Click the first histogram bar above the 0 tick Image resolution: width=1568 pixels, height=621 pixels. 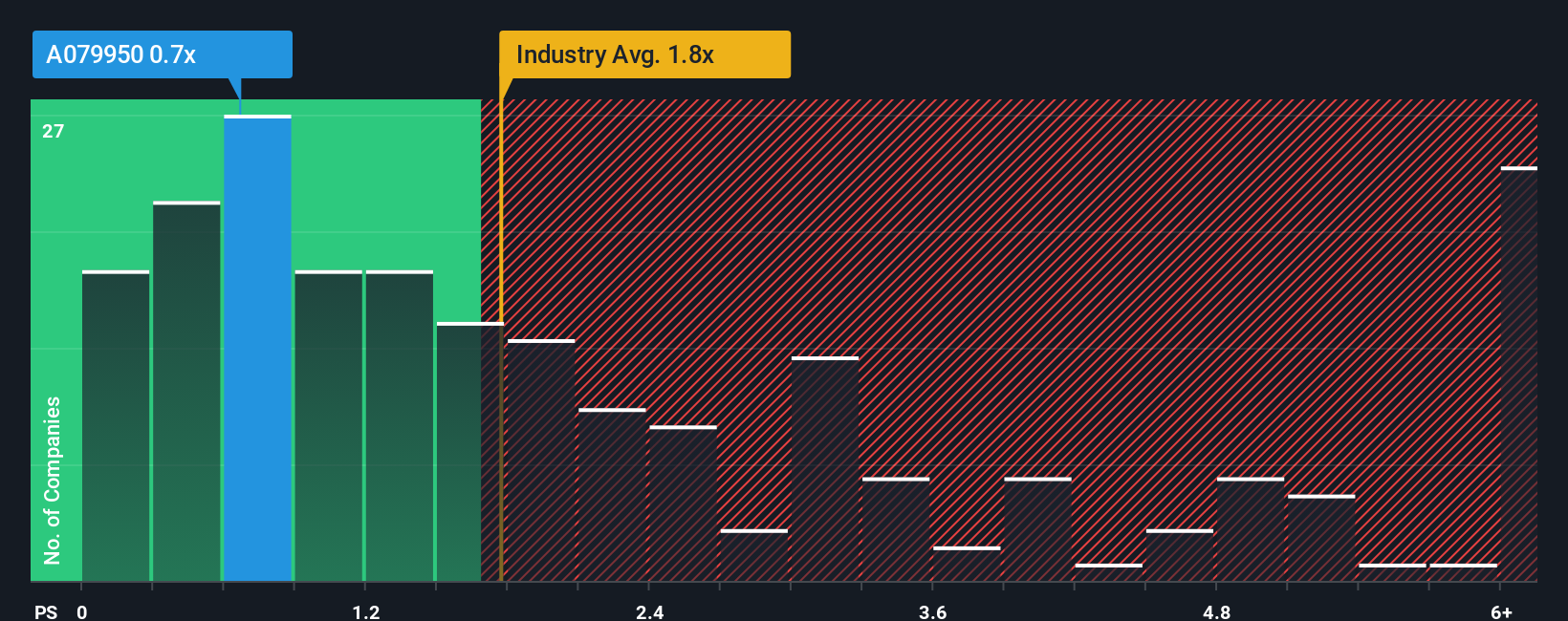point(116,426)
